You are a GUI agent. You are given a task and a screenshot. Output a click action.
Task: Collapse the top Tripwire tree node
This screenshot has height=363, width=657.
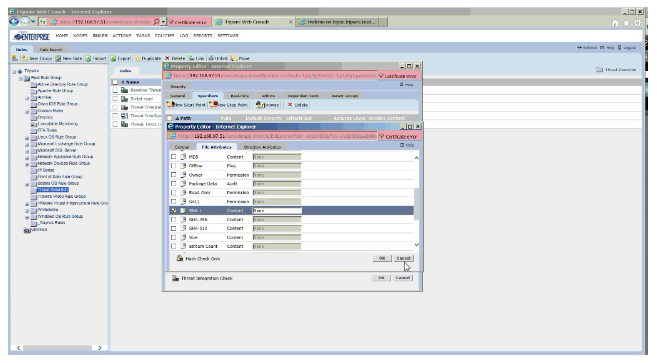pyautogui.click(x=14, y=71)
